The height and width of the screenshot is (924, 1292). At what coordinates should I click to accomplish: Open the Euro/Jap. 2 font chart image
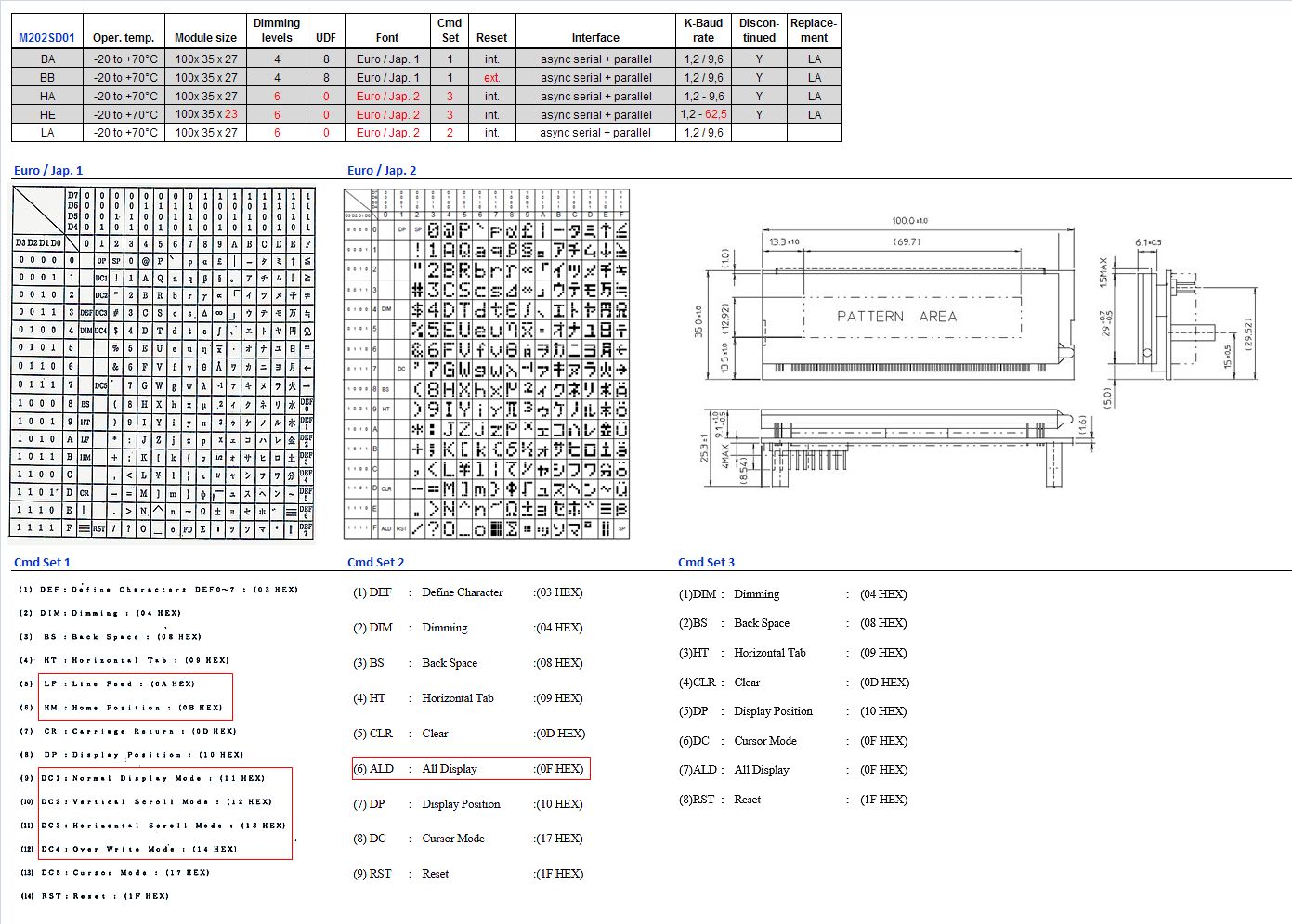click(x=487, y=363)
